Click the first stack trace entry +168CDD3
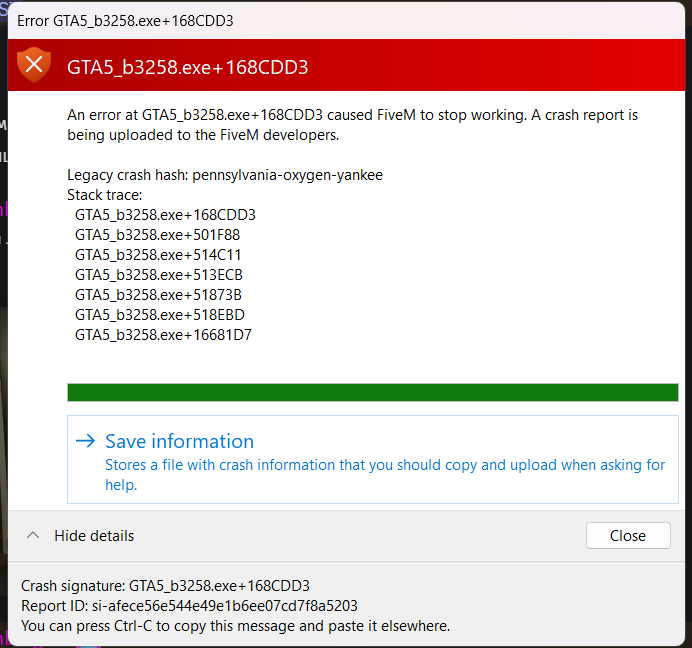Screen dimensions: 692x648 click(165, 215)
